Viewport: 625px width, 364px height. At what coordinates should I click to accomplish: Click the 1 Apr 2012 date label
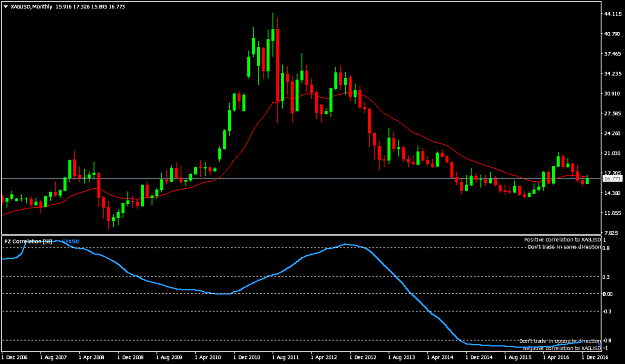click(x=324, y=358)
